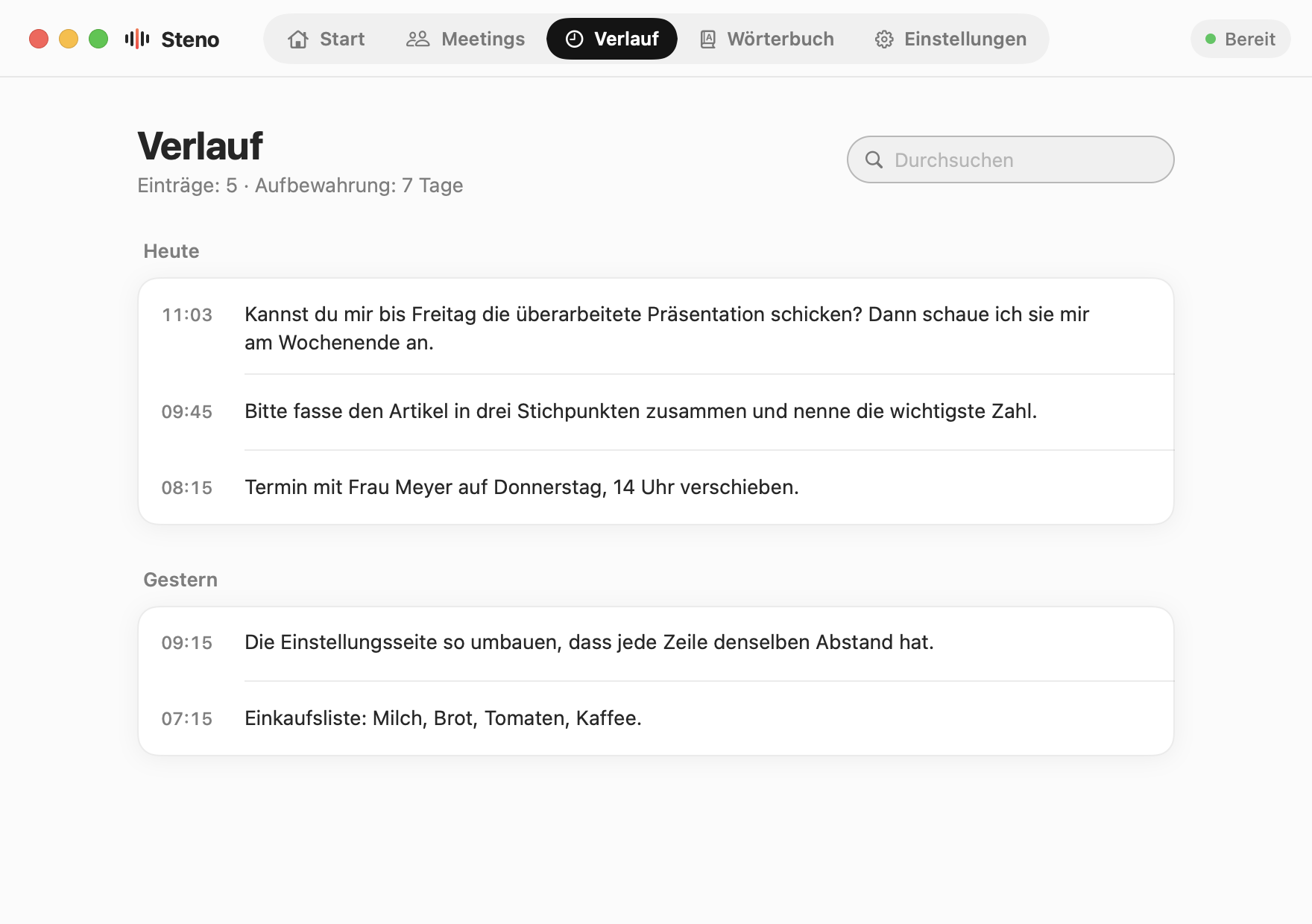The image size is (1312, 924).
Task: Select the entry 'Bitte fasse den Artikel' summary
Action: (x=656, y=411)
